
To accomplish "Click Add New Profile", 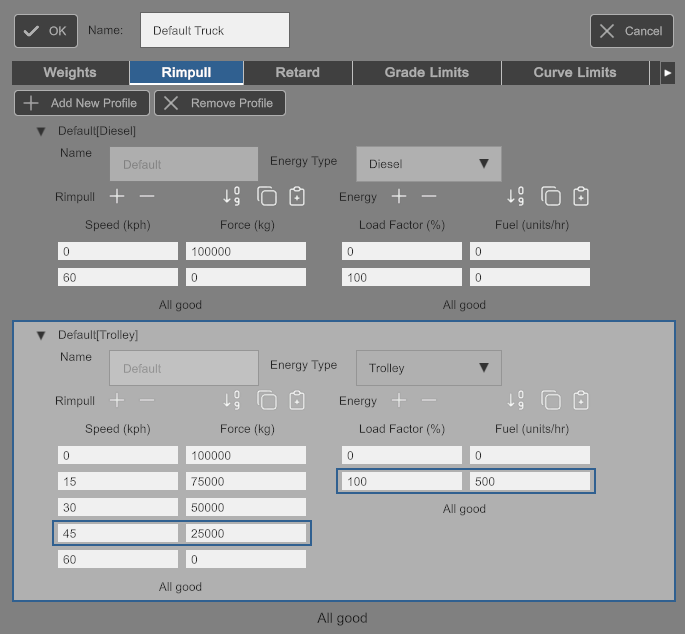I will click(x=82, y=103).
